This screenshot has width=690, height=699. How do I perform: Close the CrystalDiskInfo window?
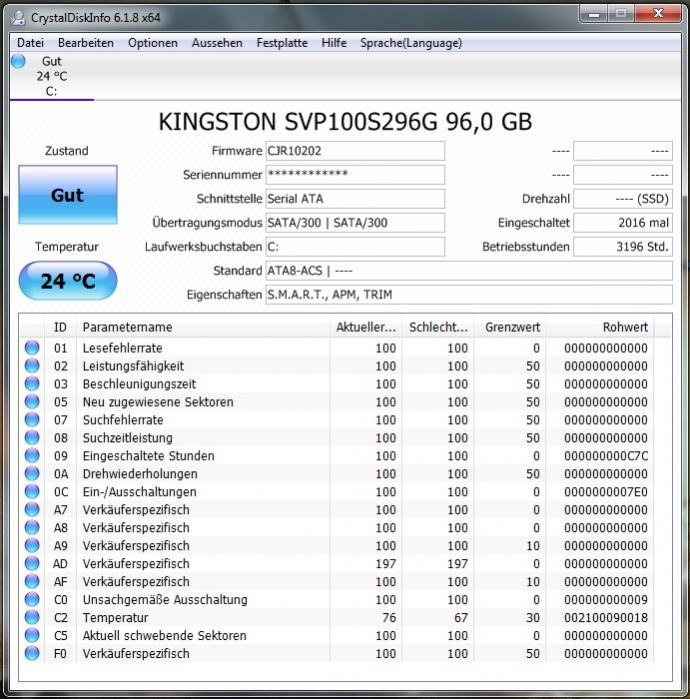[658, 14]
